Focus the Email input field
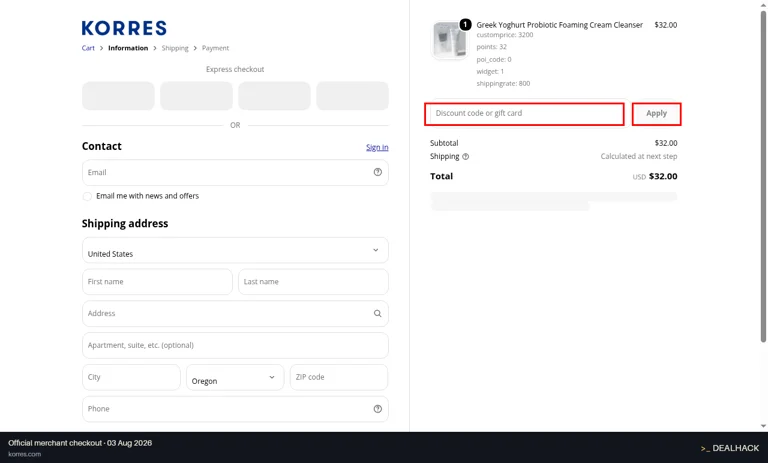Viewport: 768px width, 463px height. [235, 172]
